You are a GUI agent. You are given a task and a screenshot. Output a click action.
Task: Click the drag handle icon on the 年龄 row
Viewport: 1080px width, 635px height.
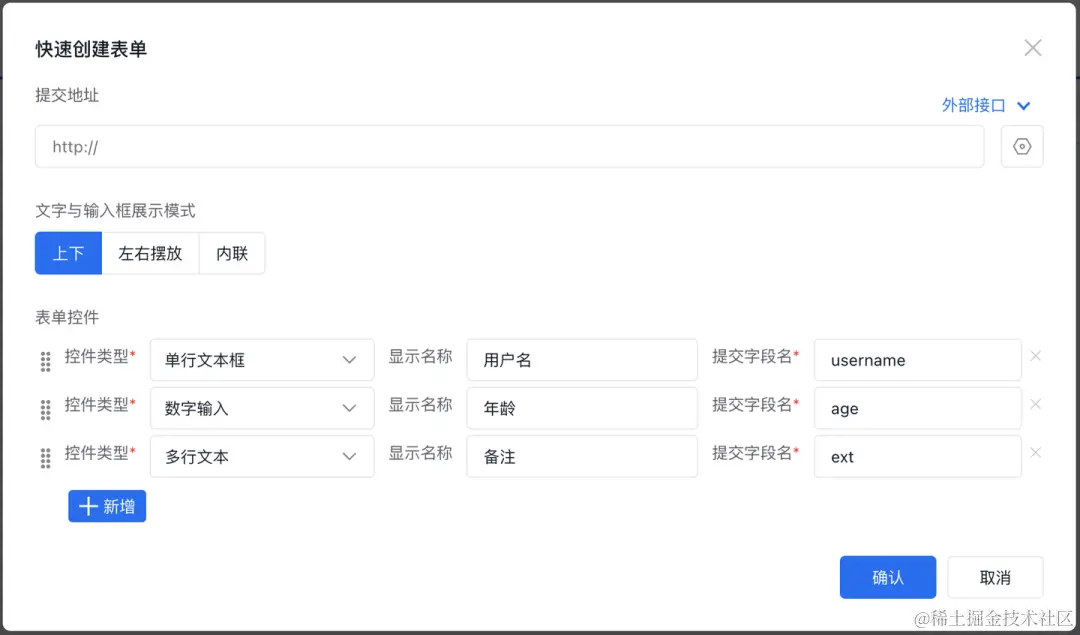[45, 409]
